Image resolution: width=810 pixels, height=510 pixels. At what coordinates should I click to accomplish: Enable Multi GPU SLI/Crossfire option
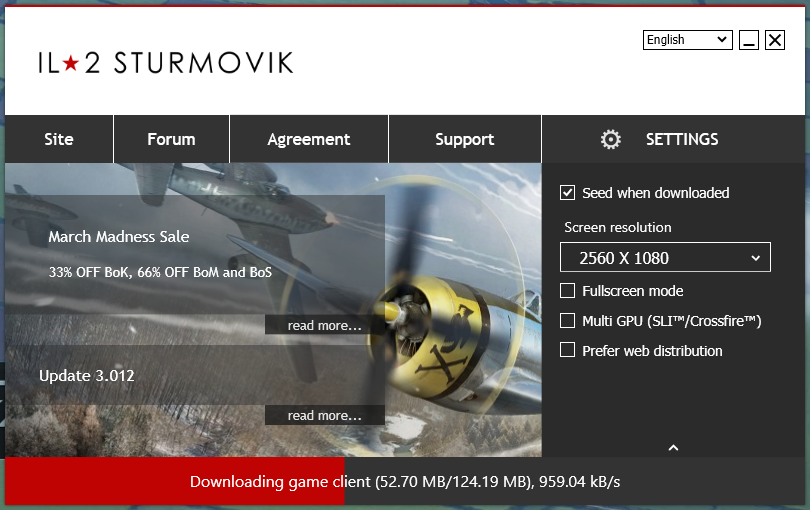pos(567,321)
